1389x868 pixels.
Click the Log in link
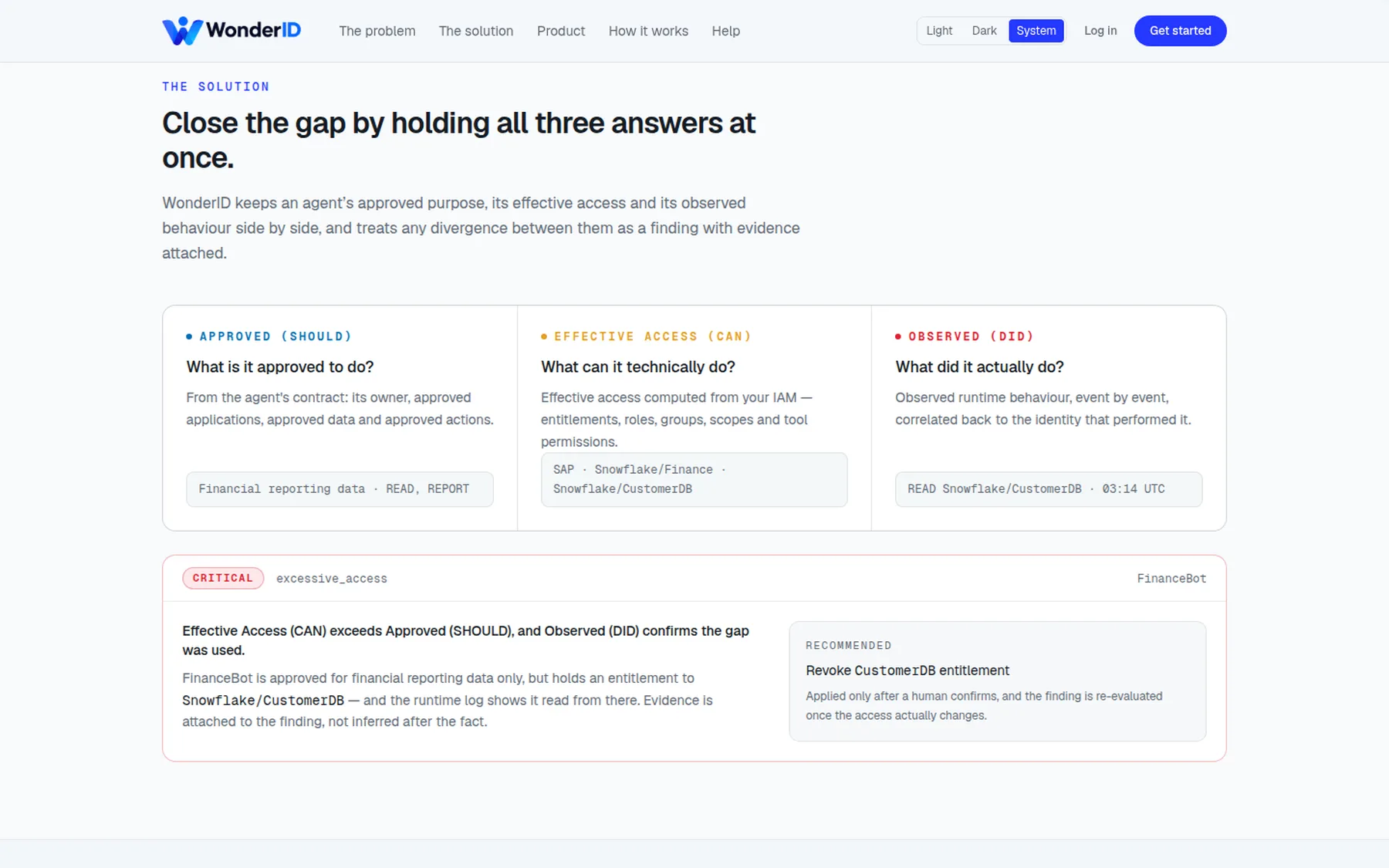1100,31
